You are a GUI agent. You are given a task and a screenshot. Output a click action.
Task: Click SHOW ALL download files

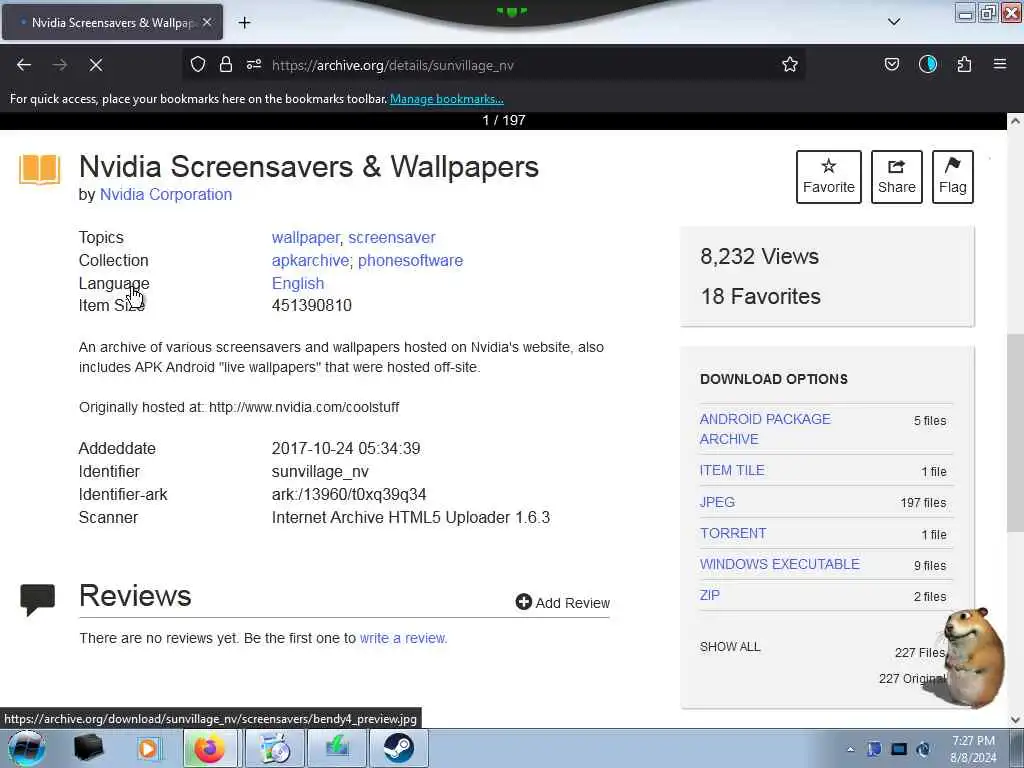pyautogui.click(x=730, y=647)
